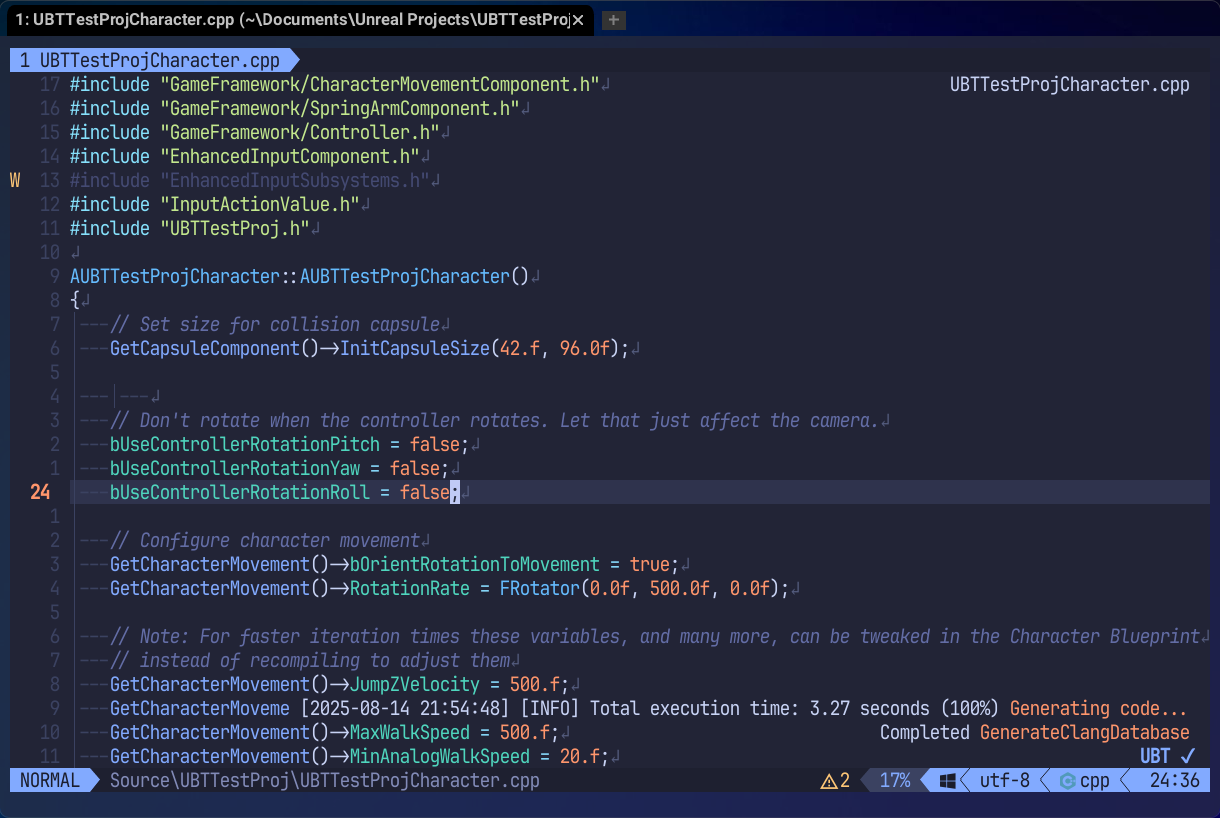Click the current line number 24 in the gutter

pyautogui.click(x=40, y=492)
